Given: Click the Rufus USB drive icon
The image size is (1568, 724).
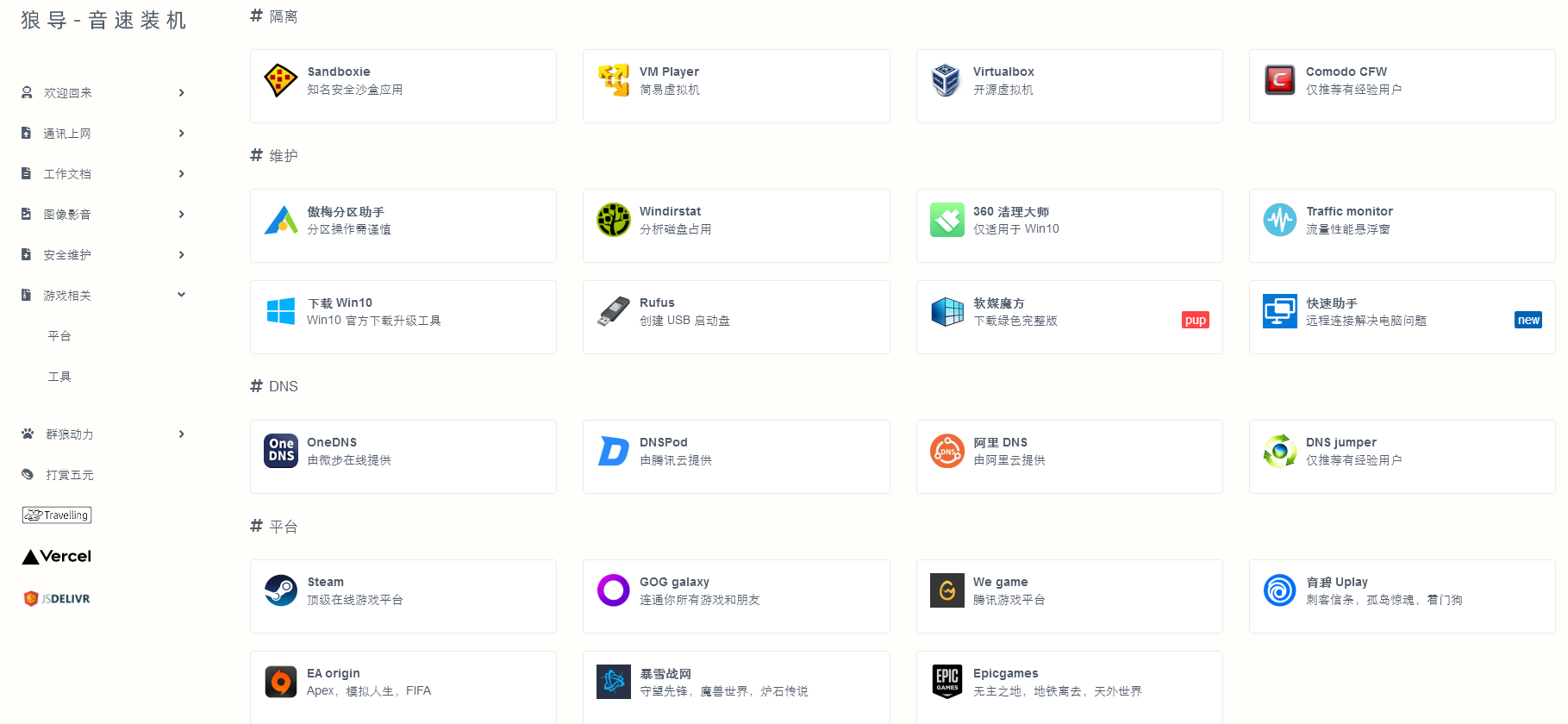Looking at the screenshot, I should [x=613, y=311].
